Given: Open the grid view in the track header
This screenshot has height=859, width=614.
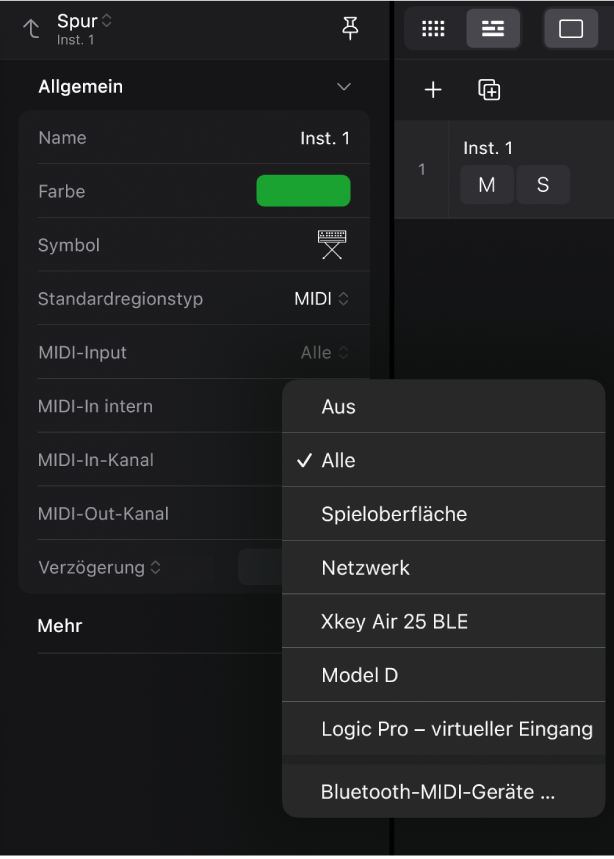Looking at the screenshot, I should point(433,28).
